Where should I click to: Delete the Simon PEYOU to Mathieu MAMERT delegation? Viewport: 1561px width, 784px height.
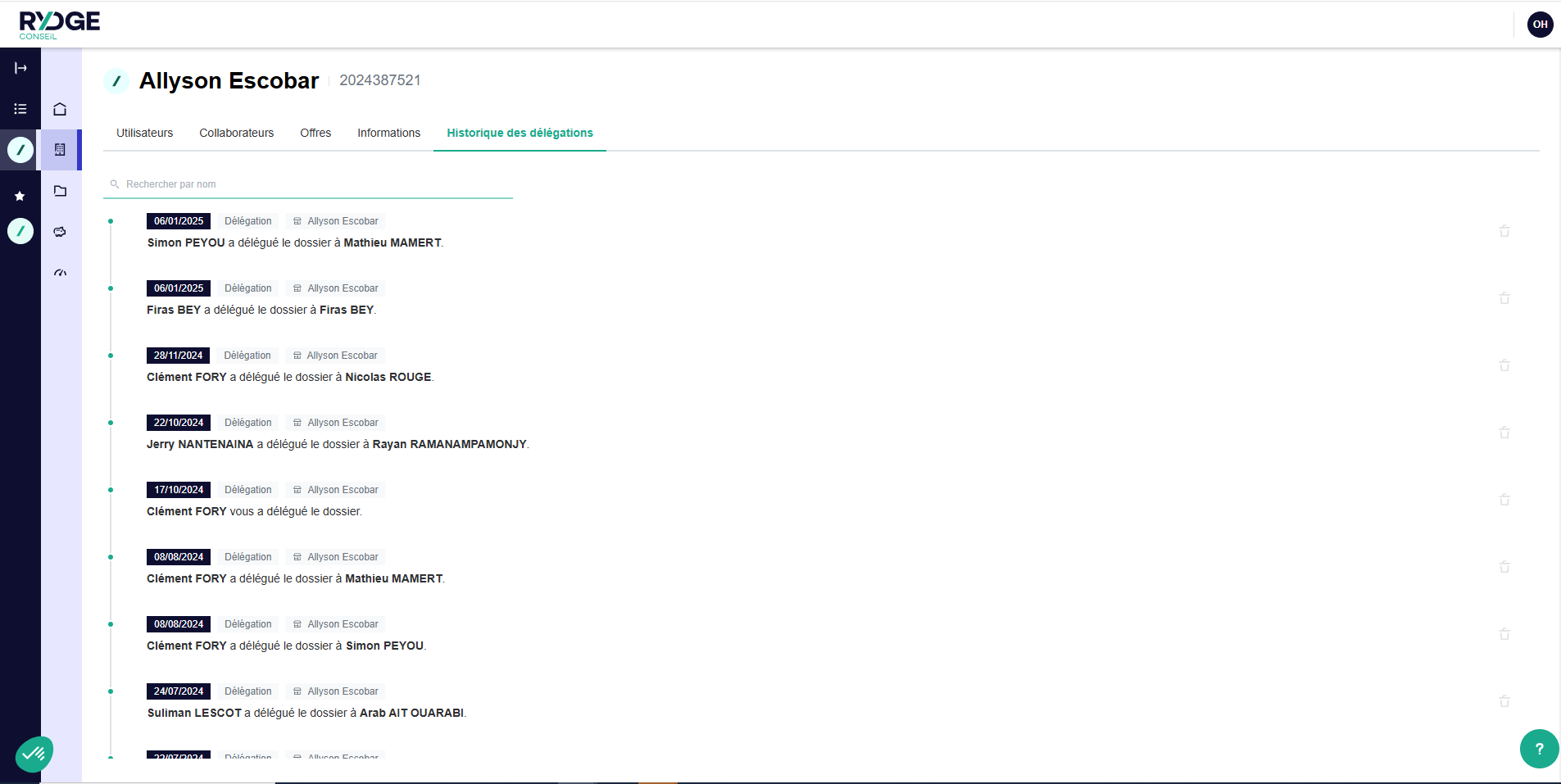(1504, 231)
